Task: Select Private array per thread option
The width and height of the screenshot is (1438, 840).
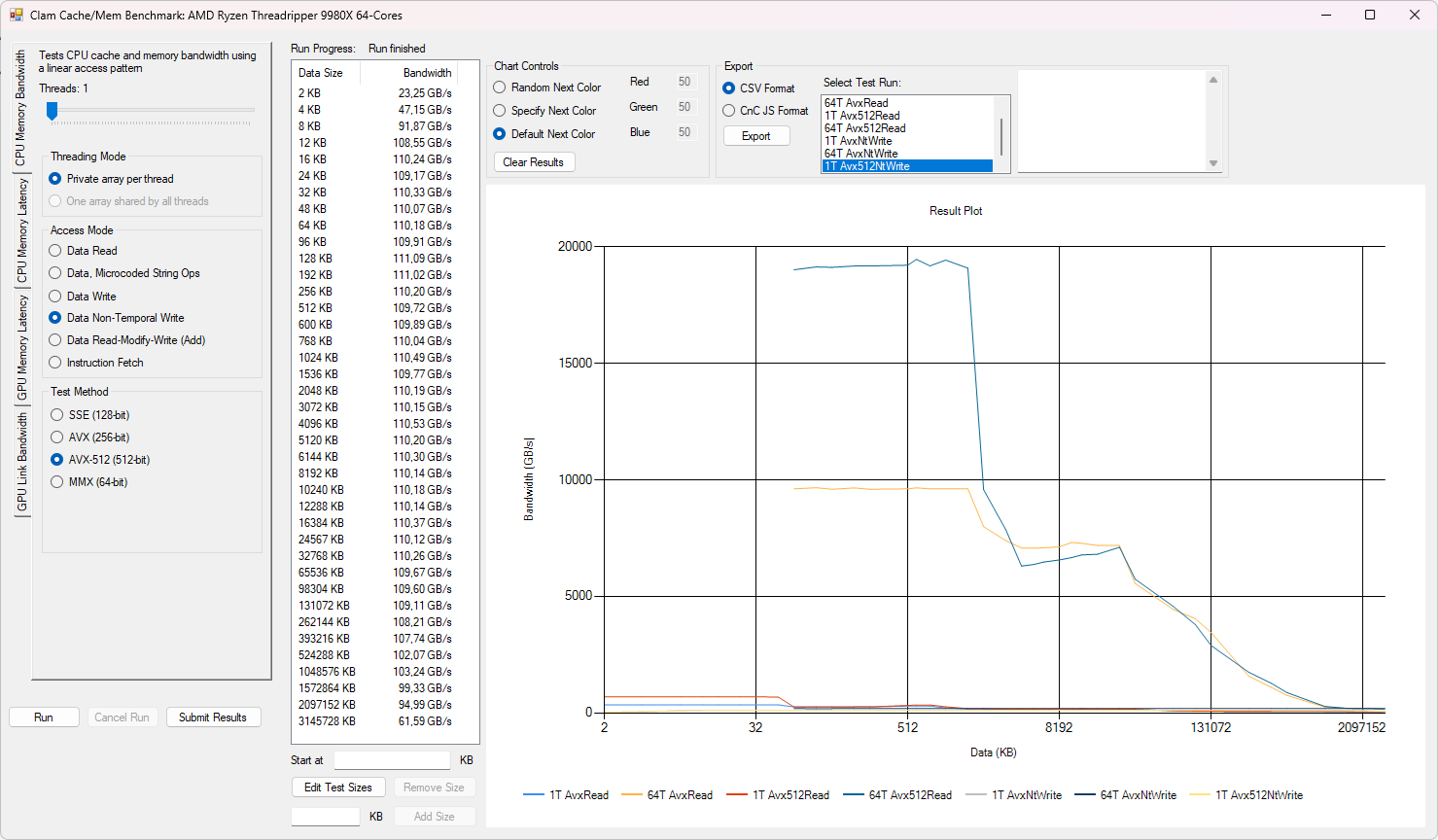Action: pyautogui.click(x=111, y=179)
